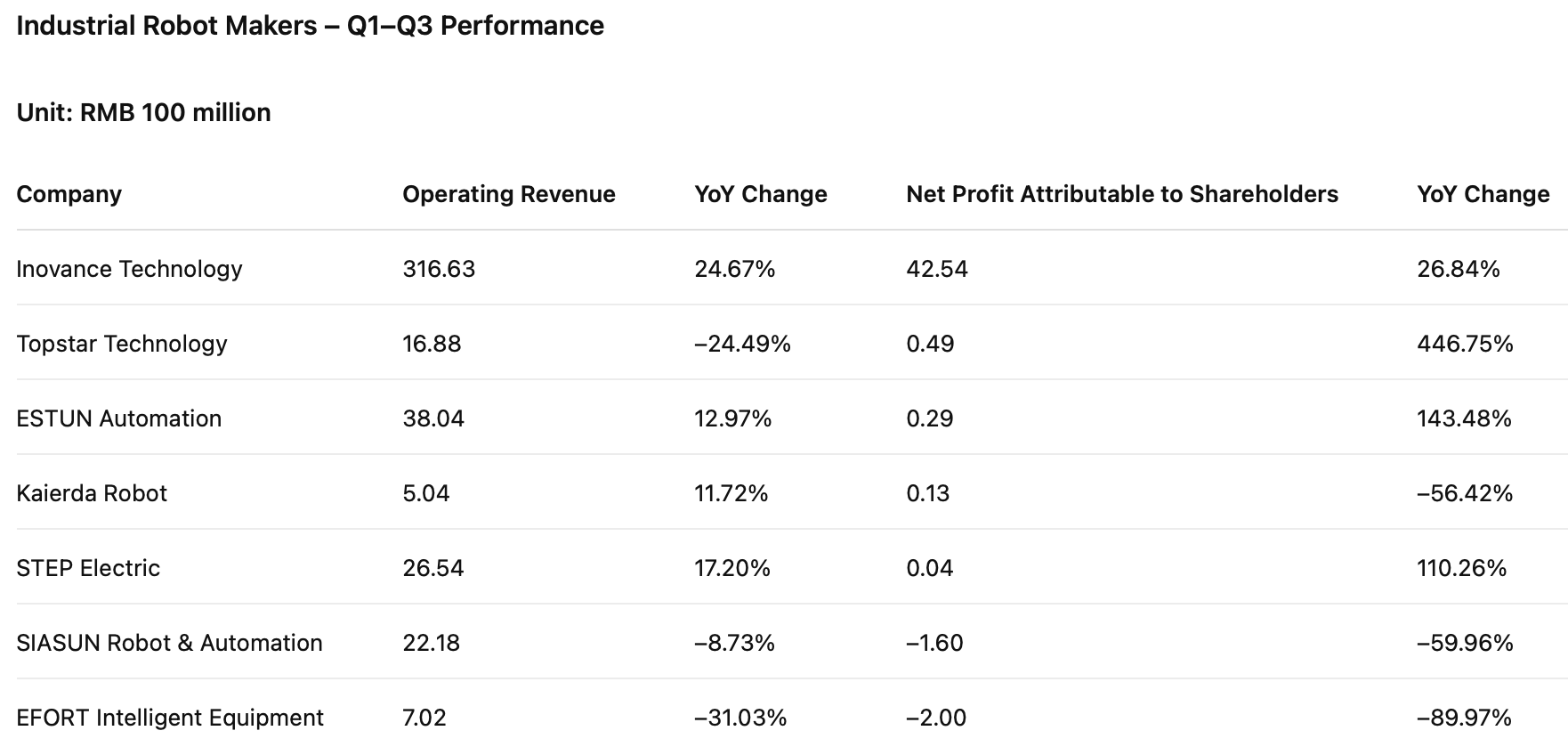Viewport: 1568px width, 755px height.
Task: Click SIASUN's –1.60 net profit value
Action: (x=934, y=643)
